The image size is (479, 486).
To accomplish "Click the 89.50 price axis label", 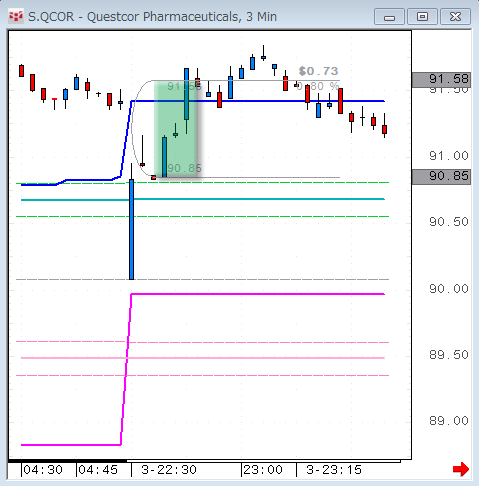I will pyautogui.click(x=449, y=355).
